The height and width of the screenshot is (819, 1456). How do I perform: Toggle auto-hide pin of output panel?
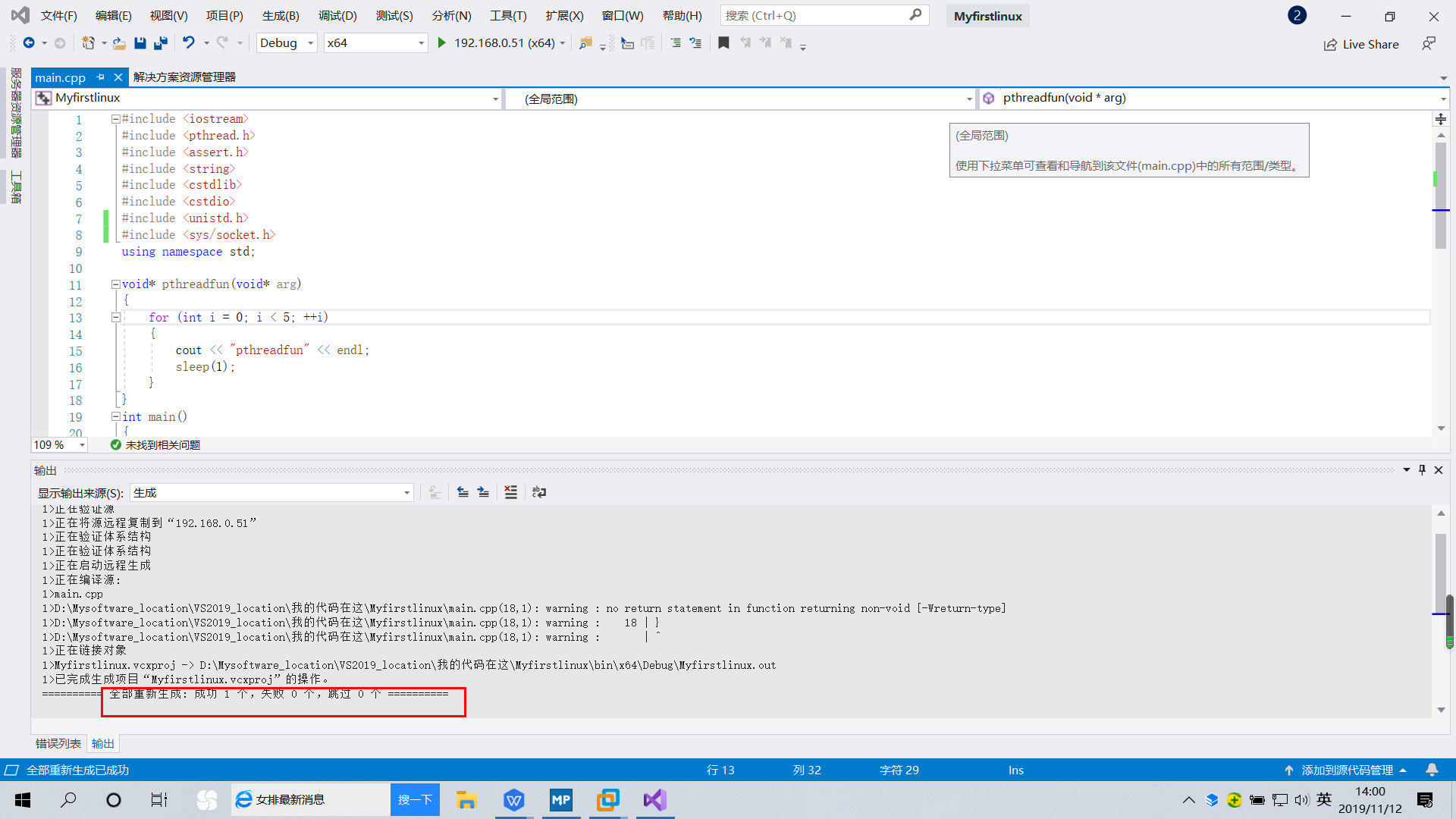click(1422, 470)
